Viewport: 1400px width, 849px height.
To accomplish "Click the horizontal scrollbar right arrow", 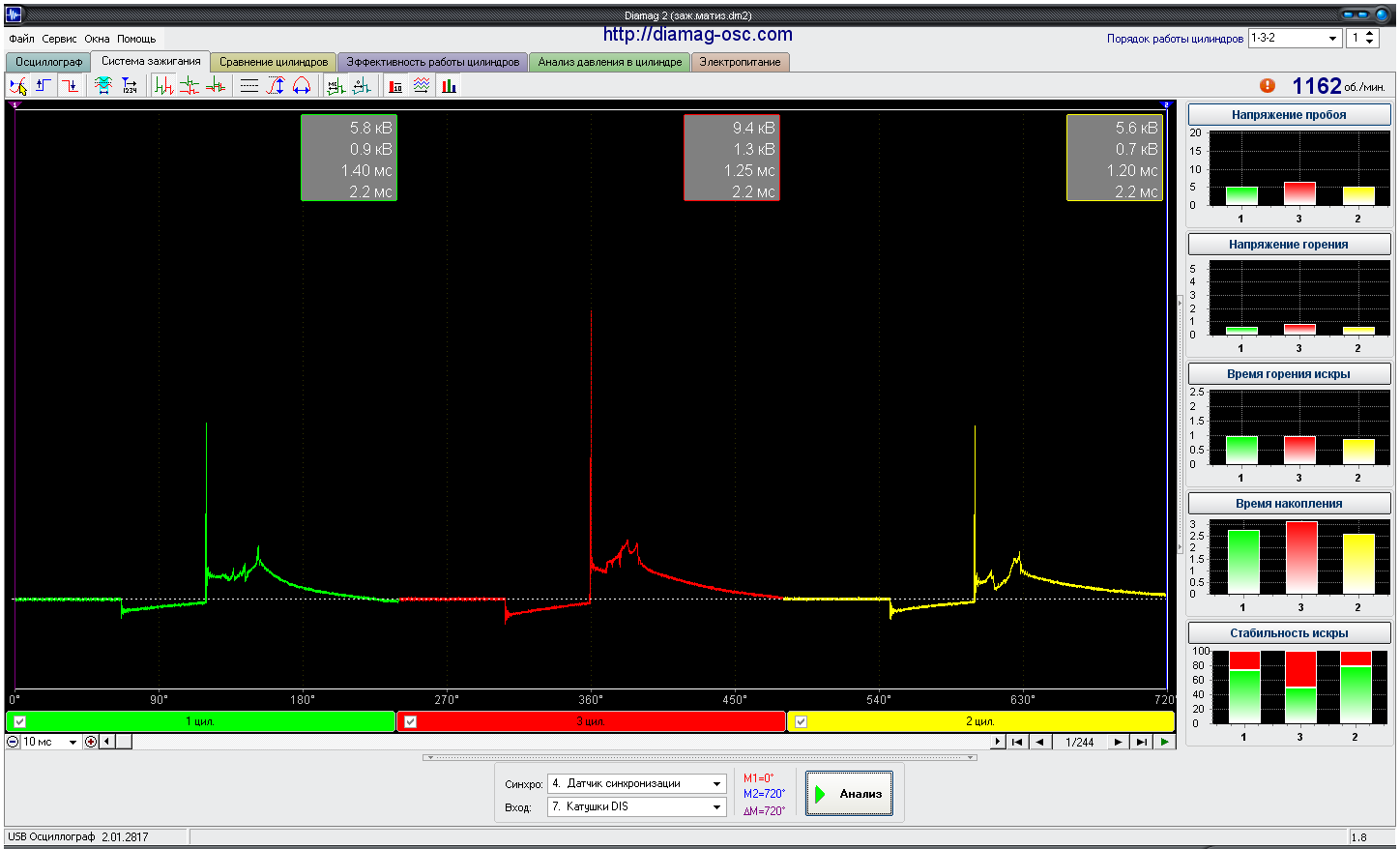I will click(x=998, y=742).
